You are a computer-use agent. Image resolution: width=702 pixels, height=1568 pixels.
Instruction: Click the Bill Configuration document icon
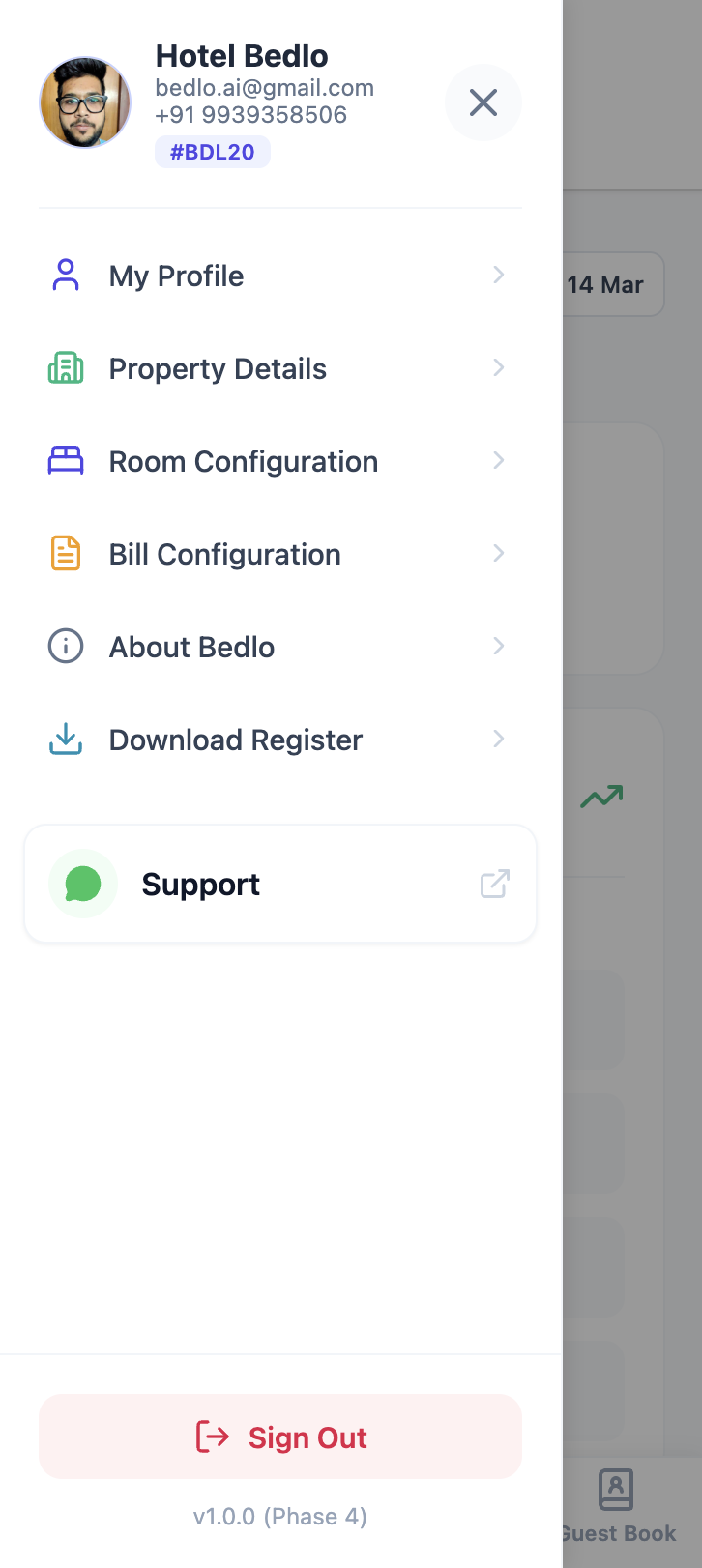pyautogui.click(x=66, y=554)
